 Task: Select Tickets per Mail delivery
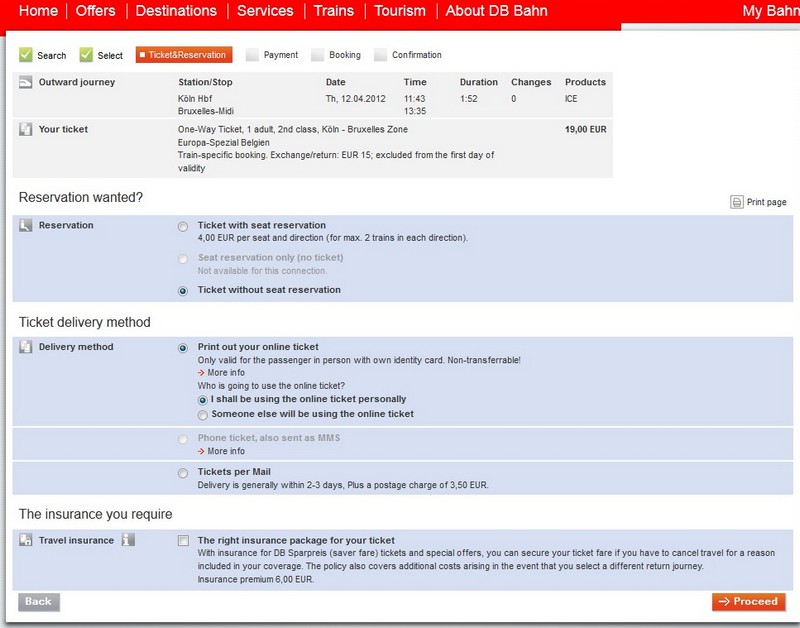tap(183, 473)
